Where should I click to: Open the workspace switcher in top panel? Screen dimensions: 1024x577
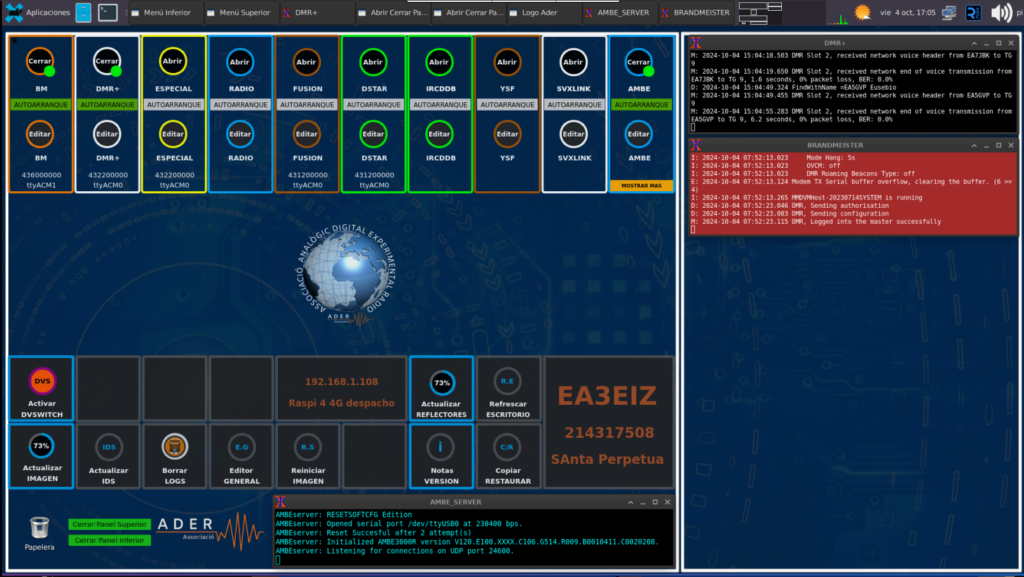761,12
